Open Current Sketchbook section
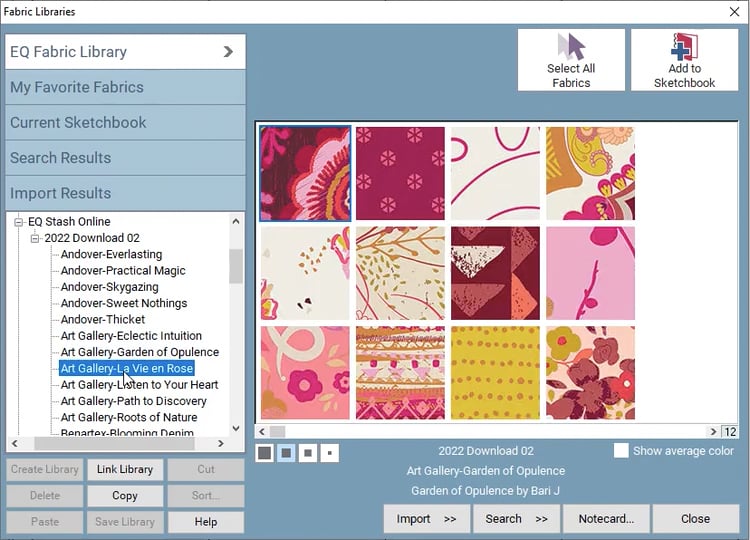This screenshot has height=540, width=750. tap(125, 122)
